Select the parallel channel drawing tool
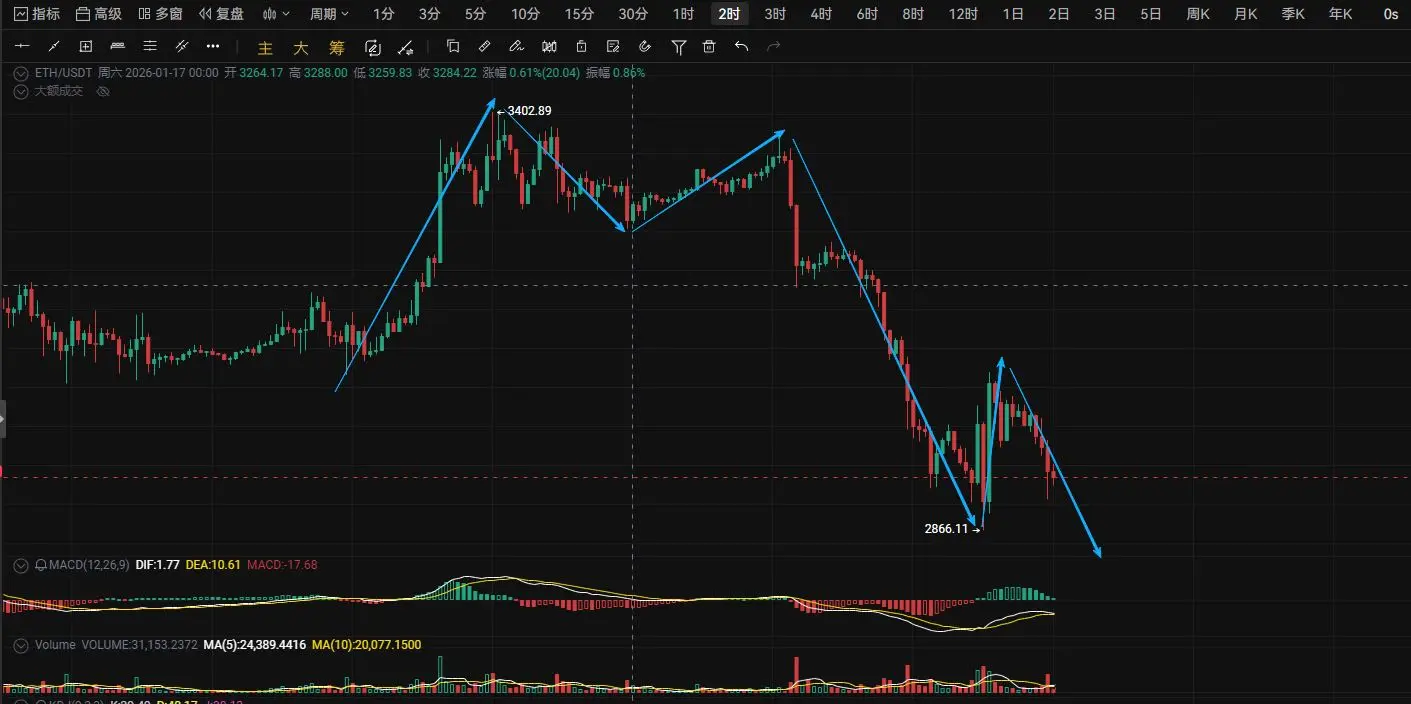The width and height of the screenshot is (1411, 704). 182,47
